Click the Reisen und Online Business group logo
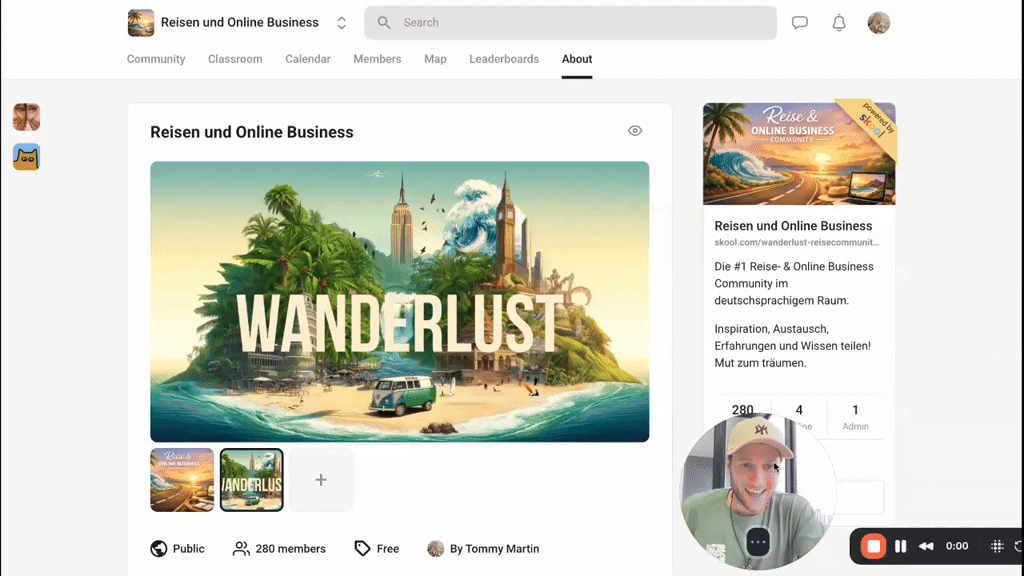The width and height of the screenshot is (1024, 576). tap(141, 23)
